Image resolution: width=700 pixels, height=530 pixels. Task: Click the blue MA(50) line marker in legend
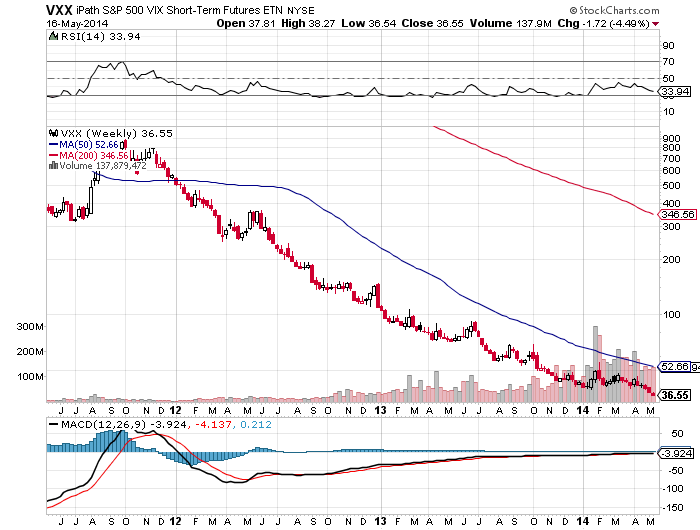53,145
